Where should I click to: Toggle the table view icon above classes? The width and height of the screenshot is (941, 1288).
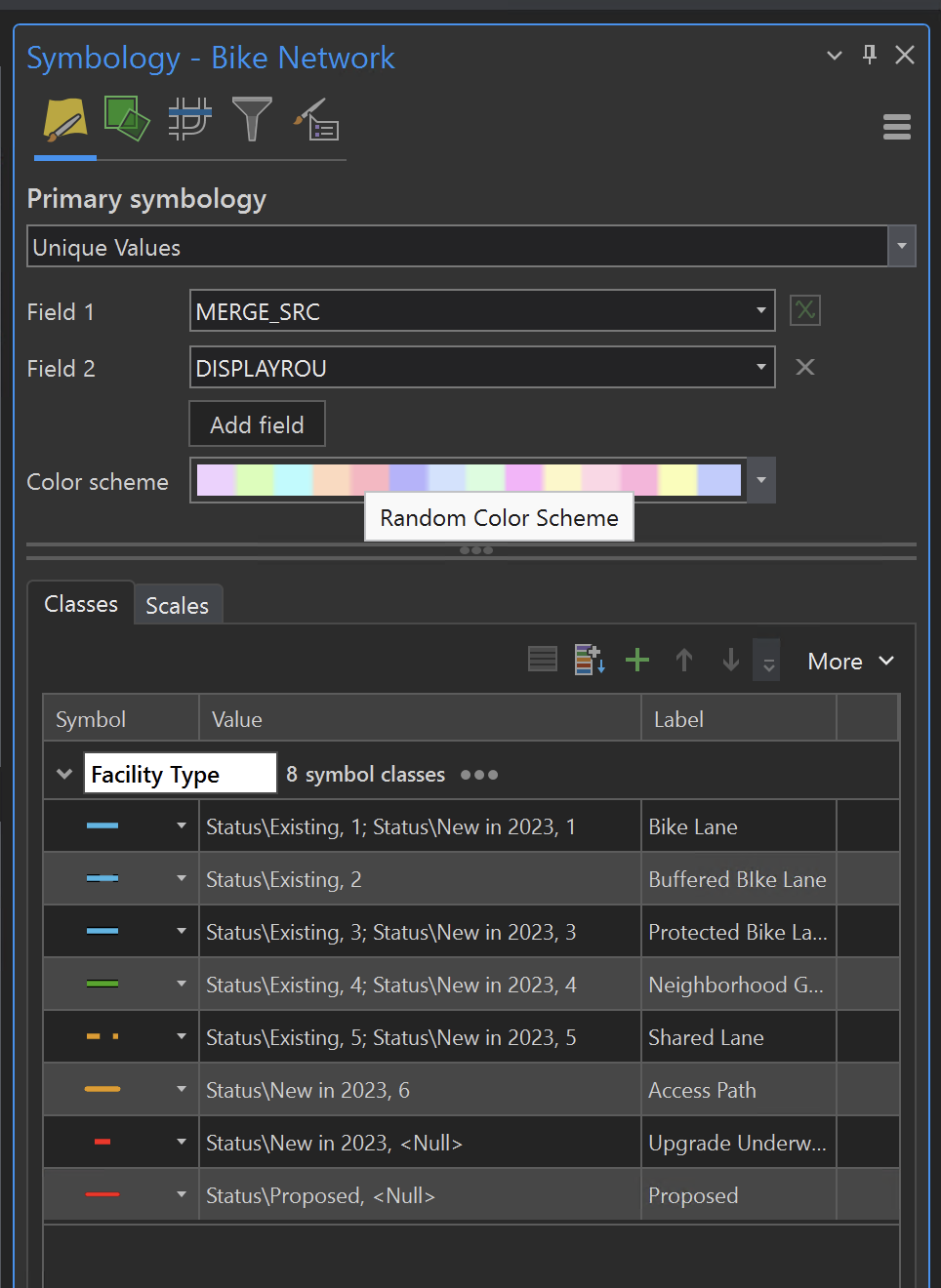[x=543, y=659]
